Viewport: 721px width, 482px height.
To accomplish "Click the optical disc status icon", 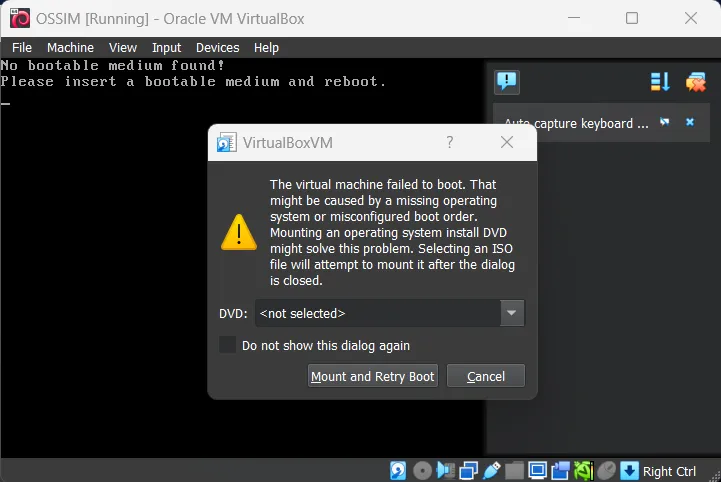I will click(422, 471).
